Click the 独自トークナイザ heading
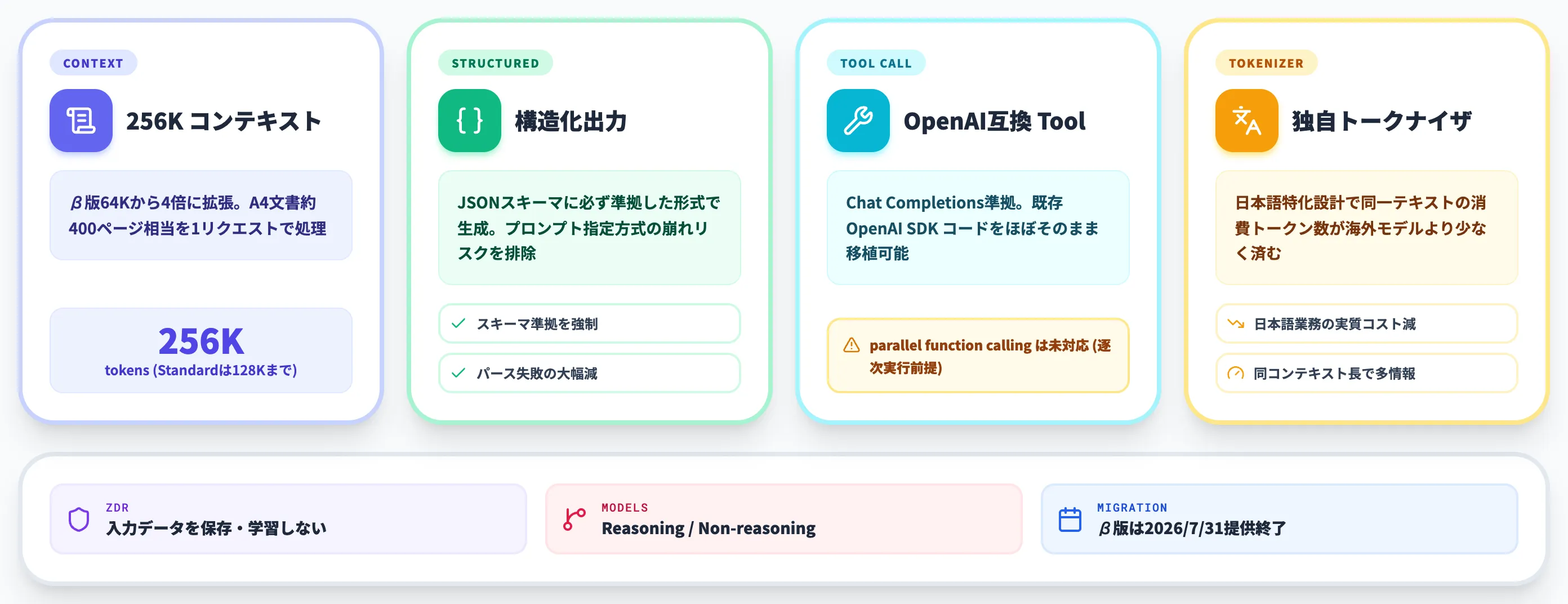Screen dimensions: 1568x604 tap(1382, 121)
